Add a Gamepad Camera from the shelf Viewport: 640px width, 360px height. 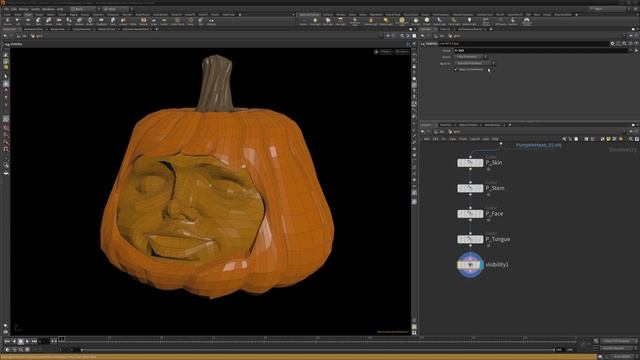[x=527, y=22]
